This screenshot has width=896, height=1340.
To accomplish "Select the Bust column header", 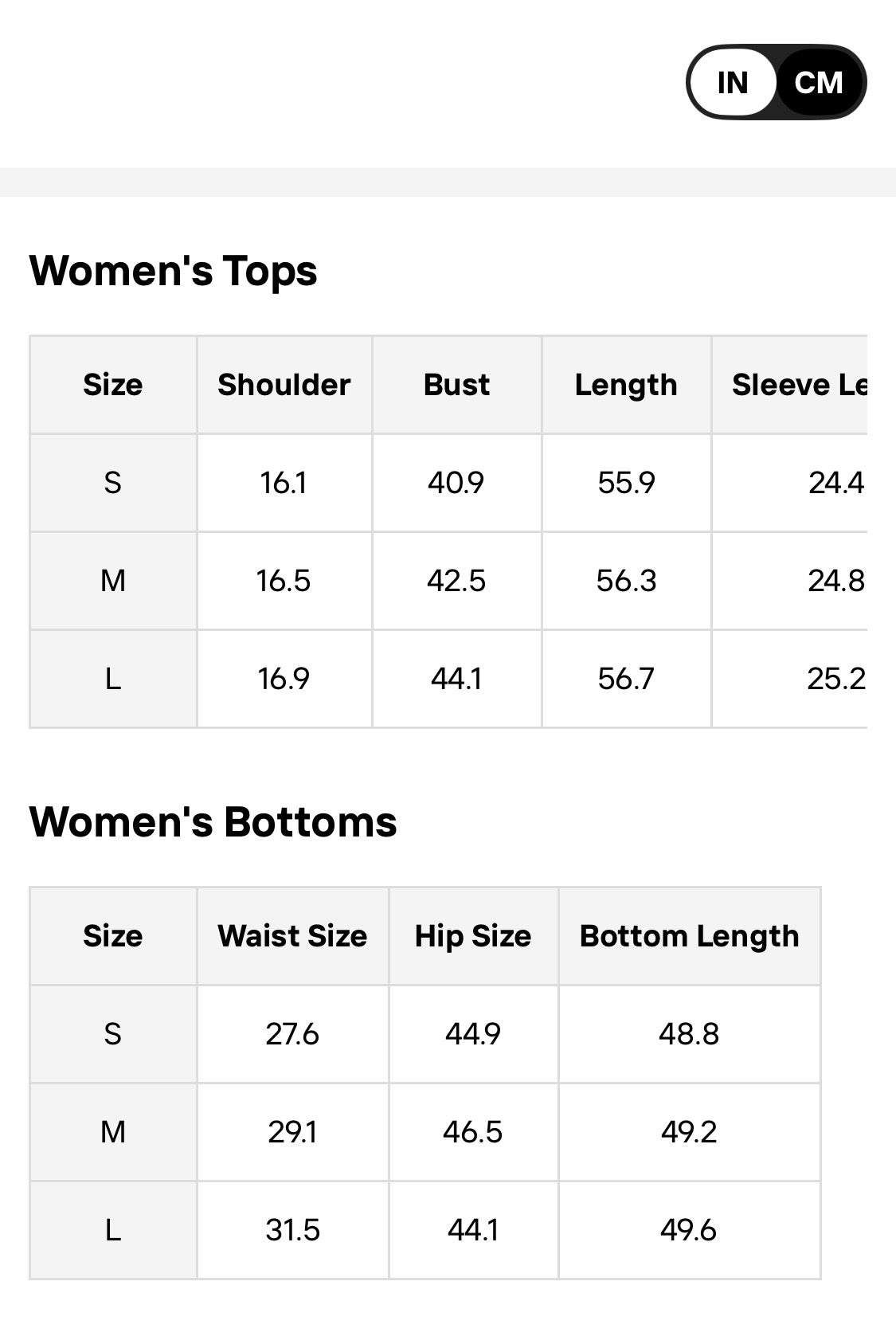I will [456, 385].
